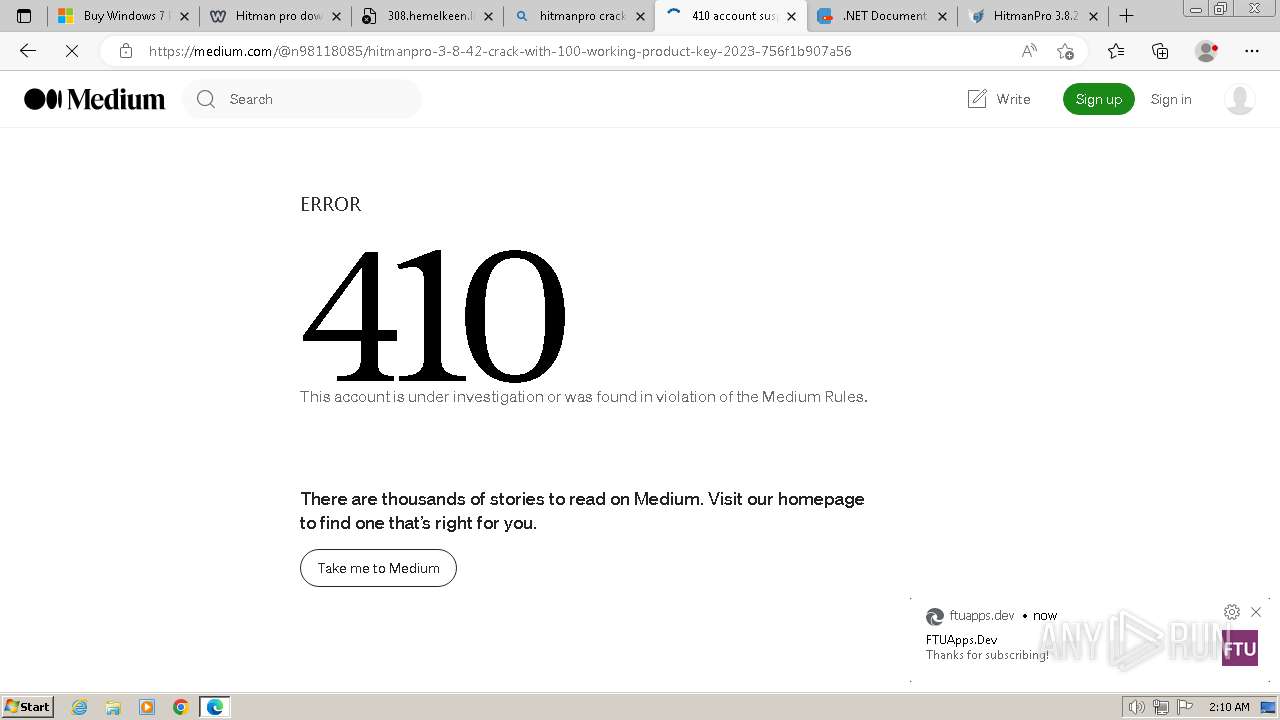This screenshot has height=720, width=1280.
Task: Click the Edge icon in taskbar
Action: click(x=215, y=707)
